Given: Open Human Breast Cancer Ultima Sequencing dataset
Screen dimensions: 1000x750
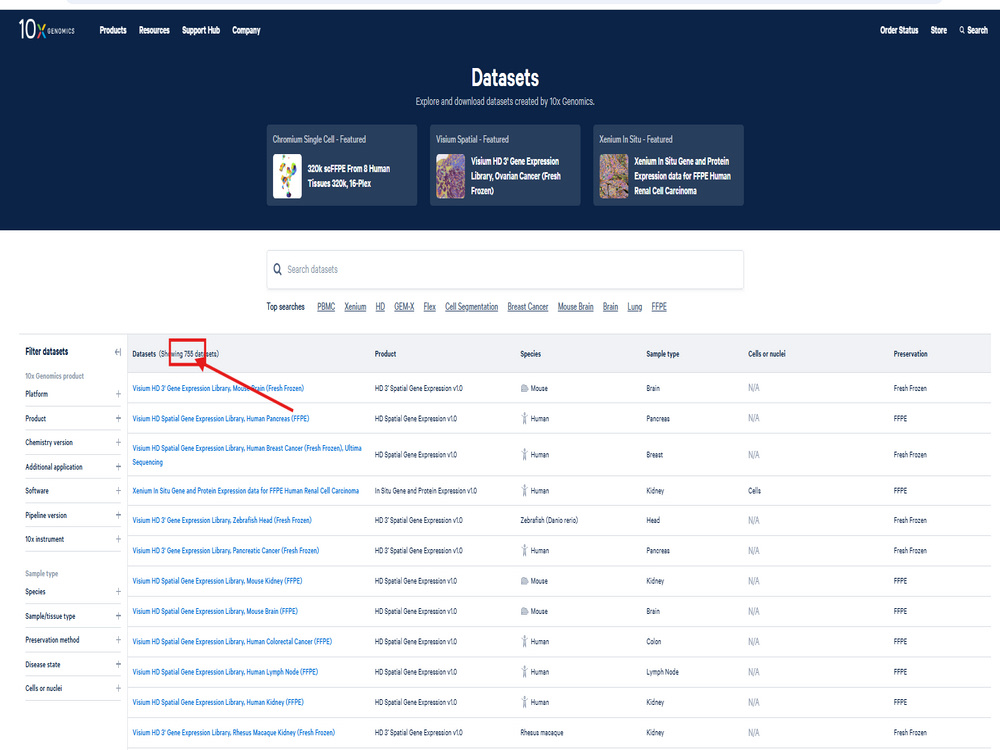Looking at the screenshot, I should 247,455.
